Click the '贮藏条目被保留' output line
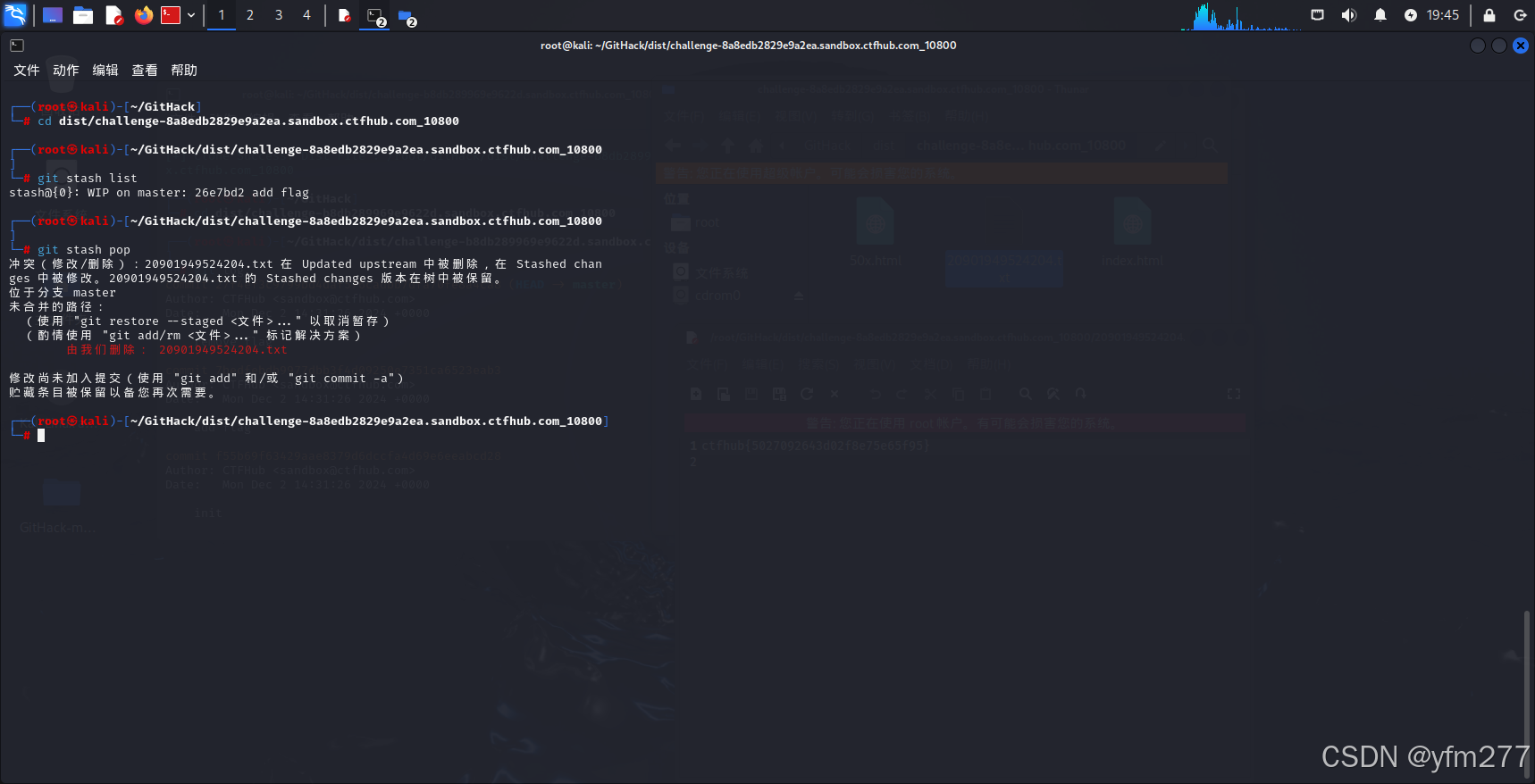This screenshot has height=784, width=1535. pos(113,392)
